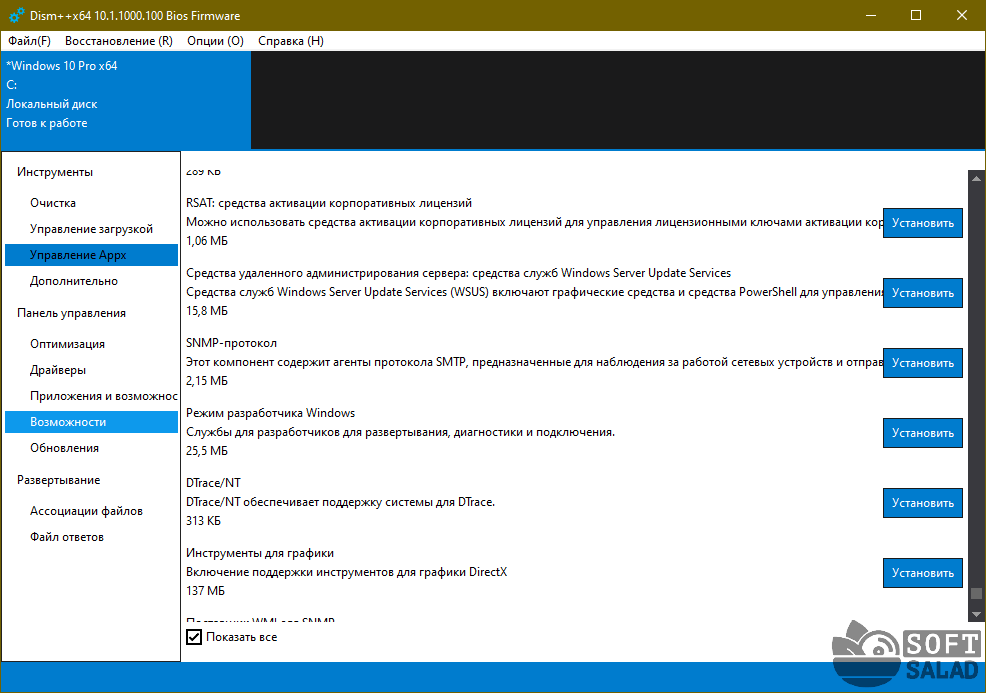This screenshot has width=986, height=693.
Task: Install RSAT volume license activation tools
Action: [922, 223]
